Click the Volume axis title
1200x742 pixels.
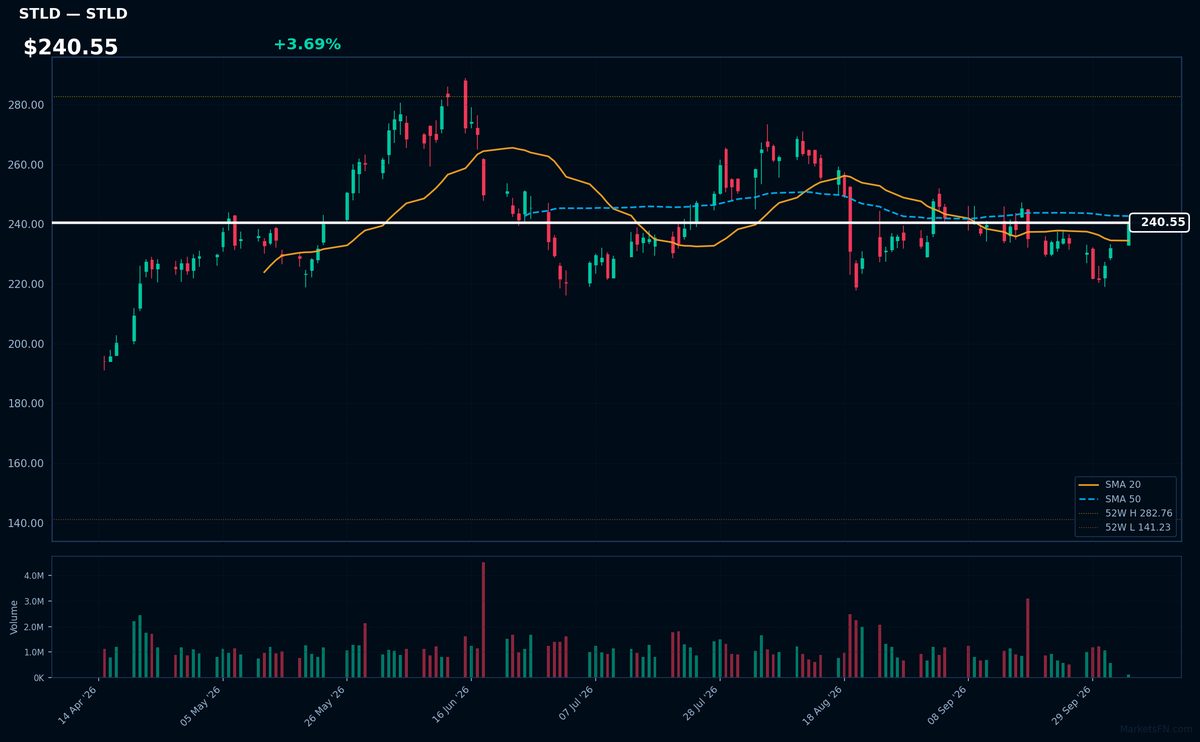[14, 617]
